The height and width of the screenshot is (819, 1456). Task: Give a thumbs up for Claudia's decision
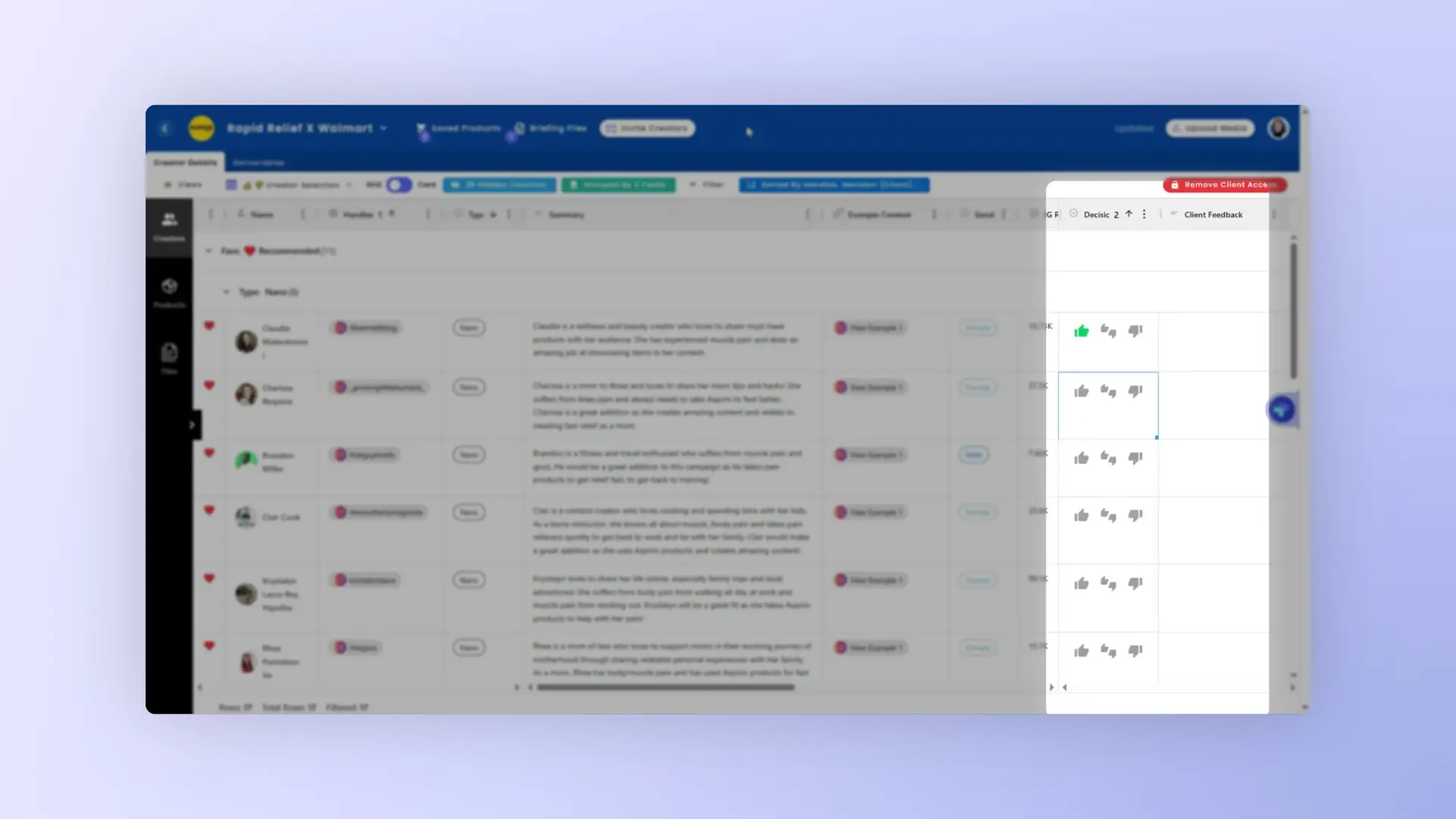[1082, 330]
